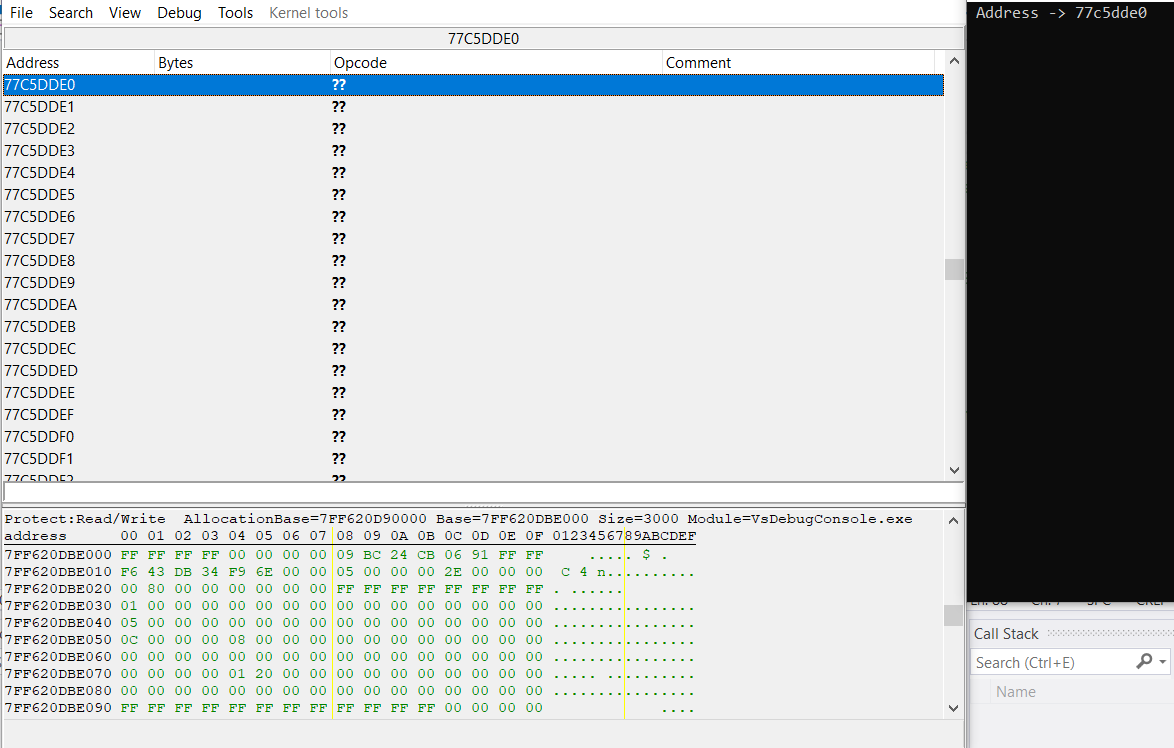Open the View menu
The width and height of the screenshot is (1174, 748).
(x=125, y=13)
